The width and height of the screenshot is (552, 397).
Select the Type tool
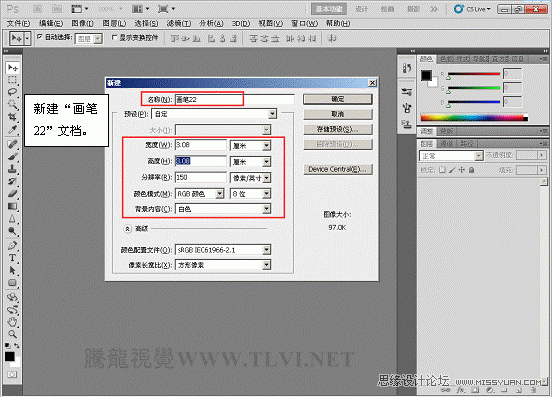13,258
